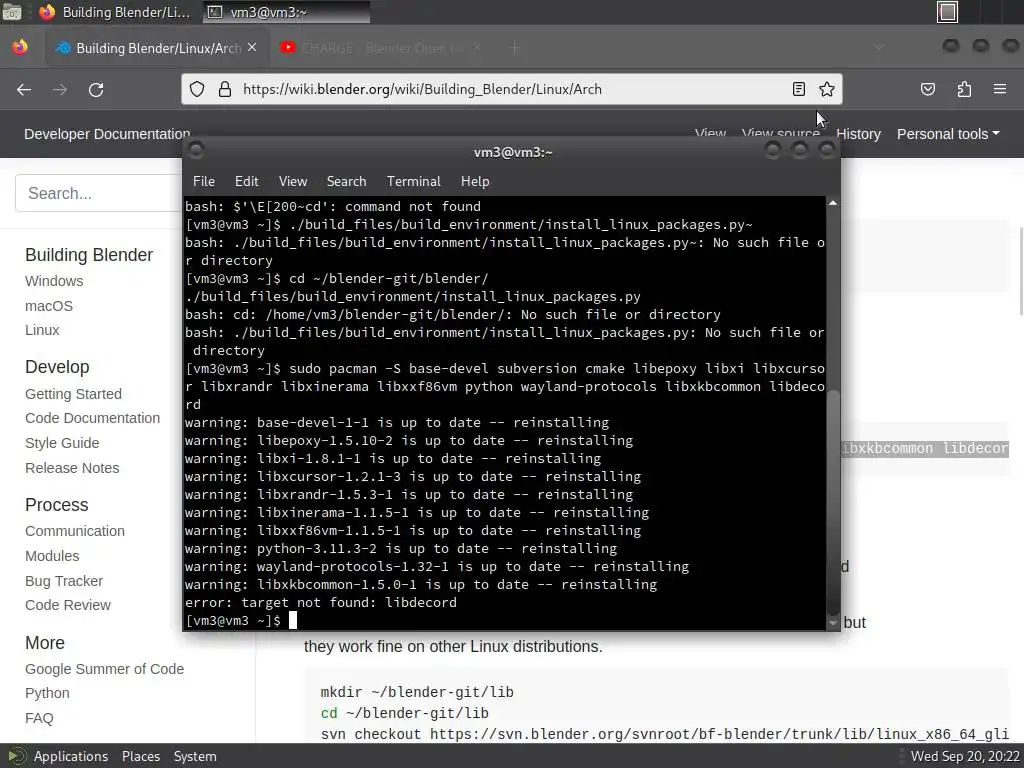Open the Applications panel menu

(x=71, y=756)
